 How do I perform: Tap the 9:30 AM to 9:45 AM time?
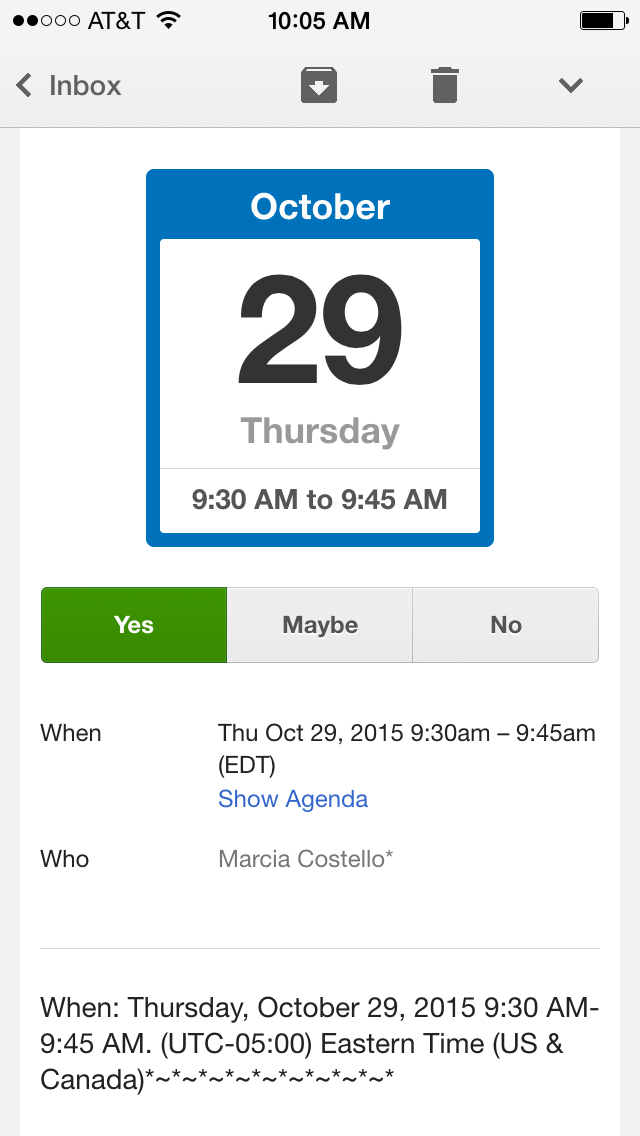pyautogui.click(x=320, y=500)
